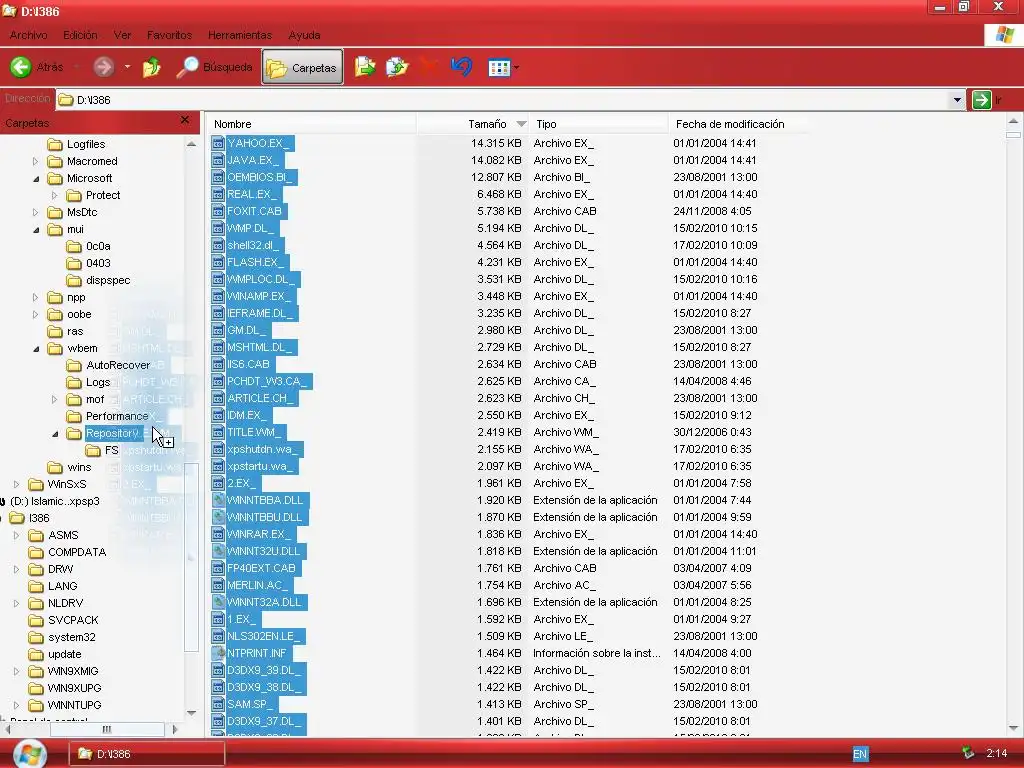
Task: Open forward history dropdown arrow
Action: pos(127,67)
